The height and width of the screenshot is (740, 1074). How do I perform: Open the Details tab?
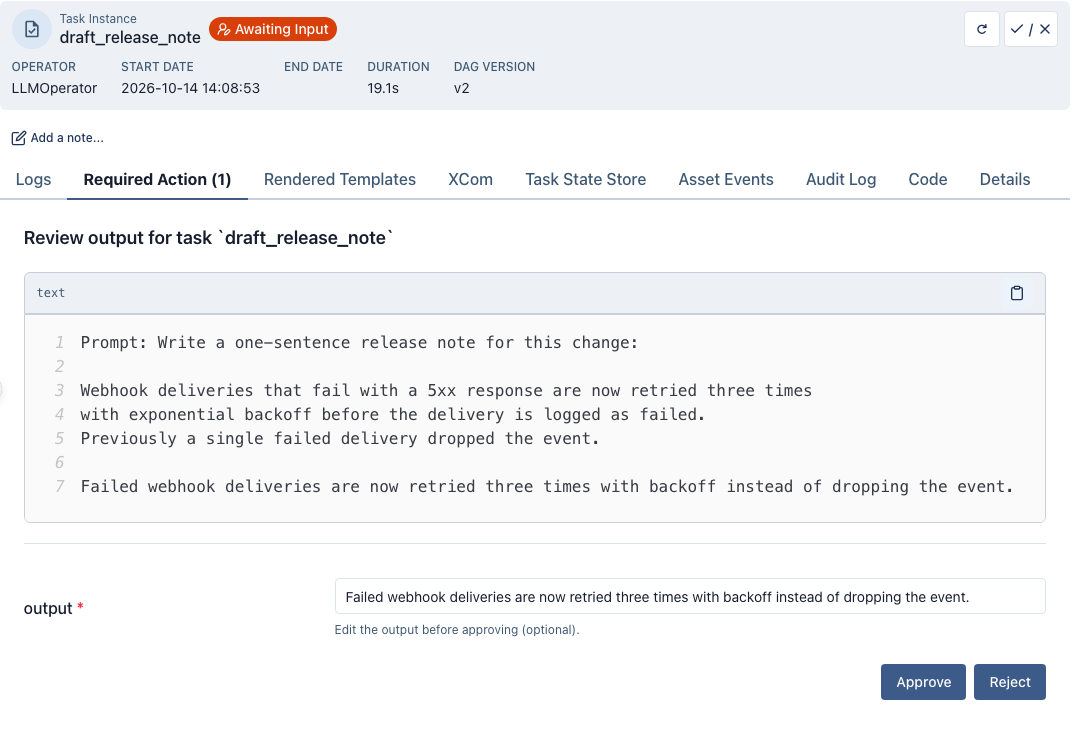tap(1005, 180)
